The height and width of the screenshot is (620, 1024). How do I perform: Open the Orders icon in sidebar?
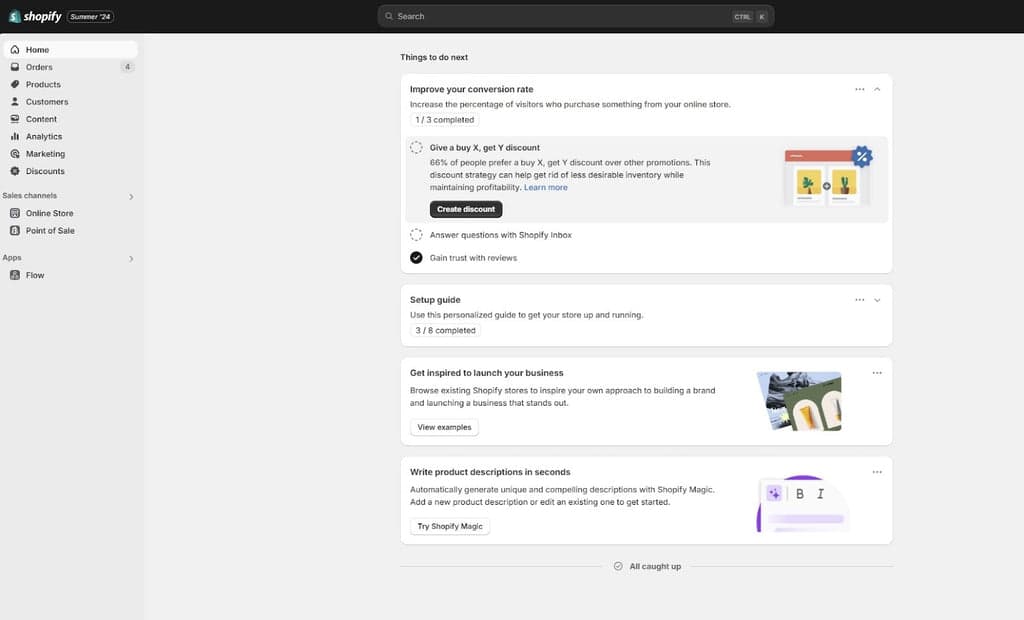[15, 67]
